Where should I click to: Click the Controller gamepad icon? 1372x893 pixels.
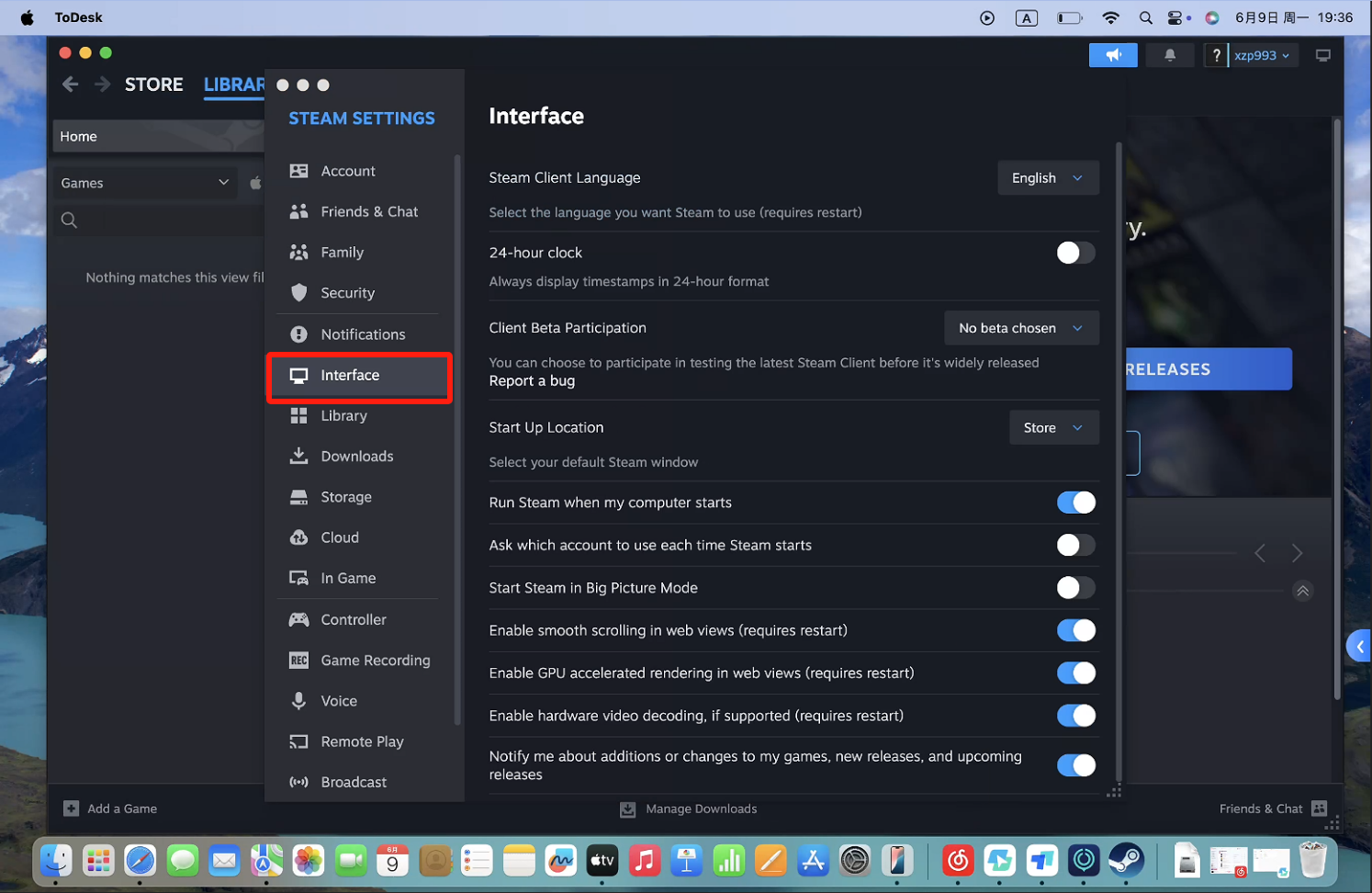point(298,619)
